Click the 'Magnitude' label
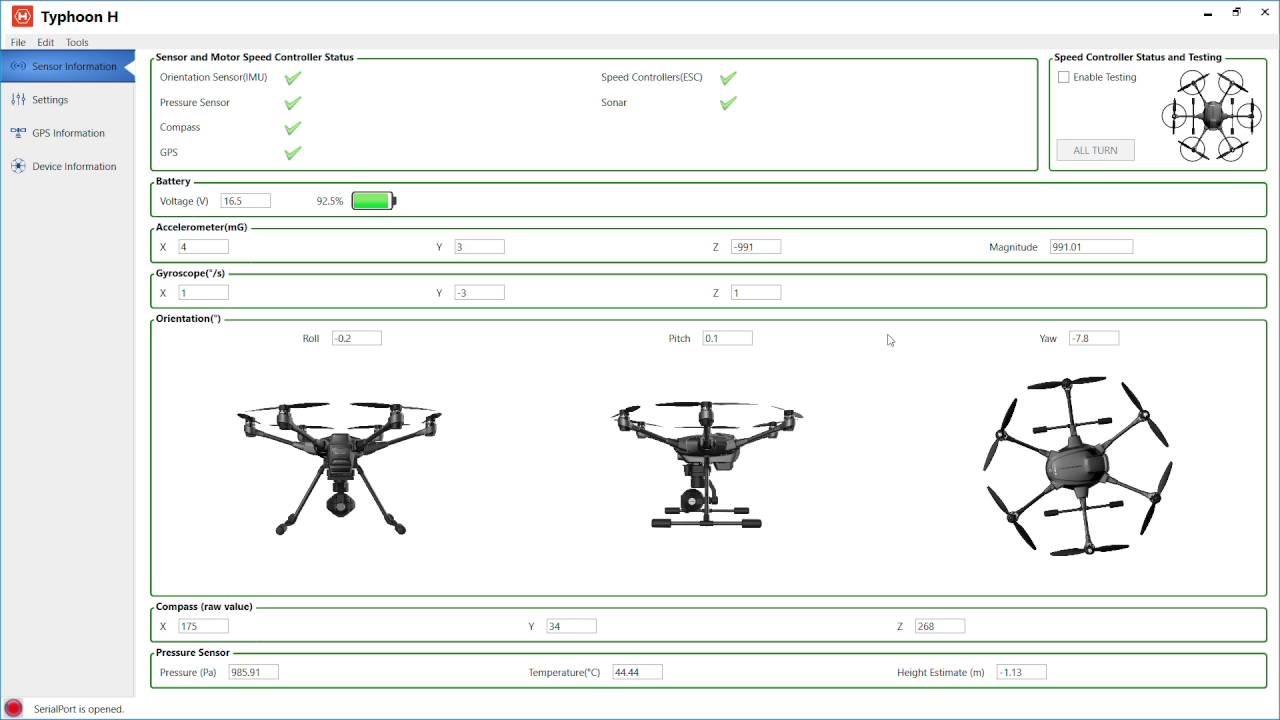The height and width of the screenshot is (720, 1280). coord(1013,247)
